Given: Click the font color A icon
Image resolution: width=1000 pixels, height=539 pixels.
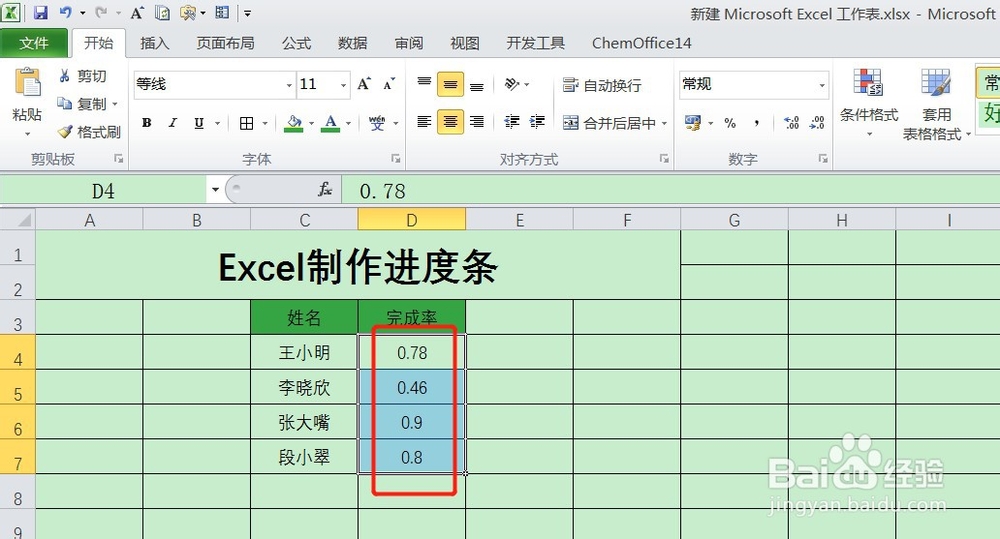Looking at the screenshot, I should pyautogui.click(x=330, y=123).
